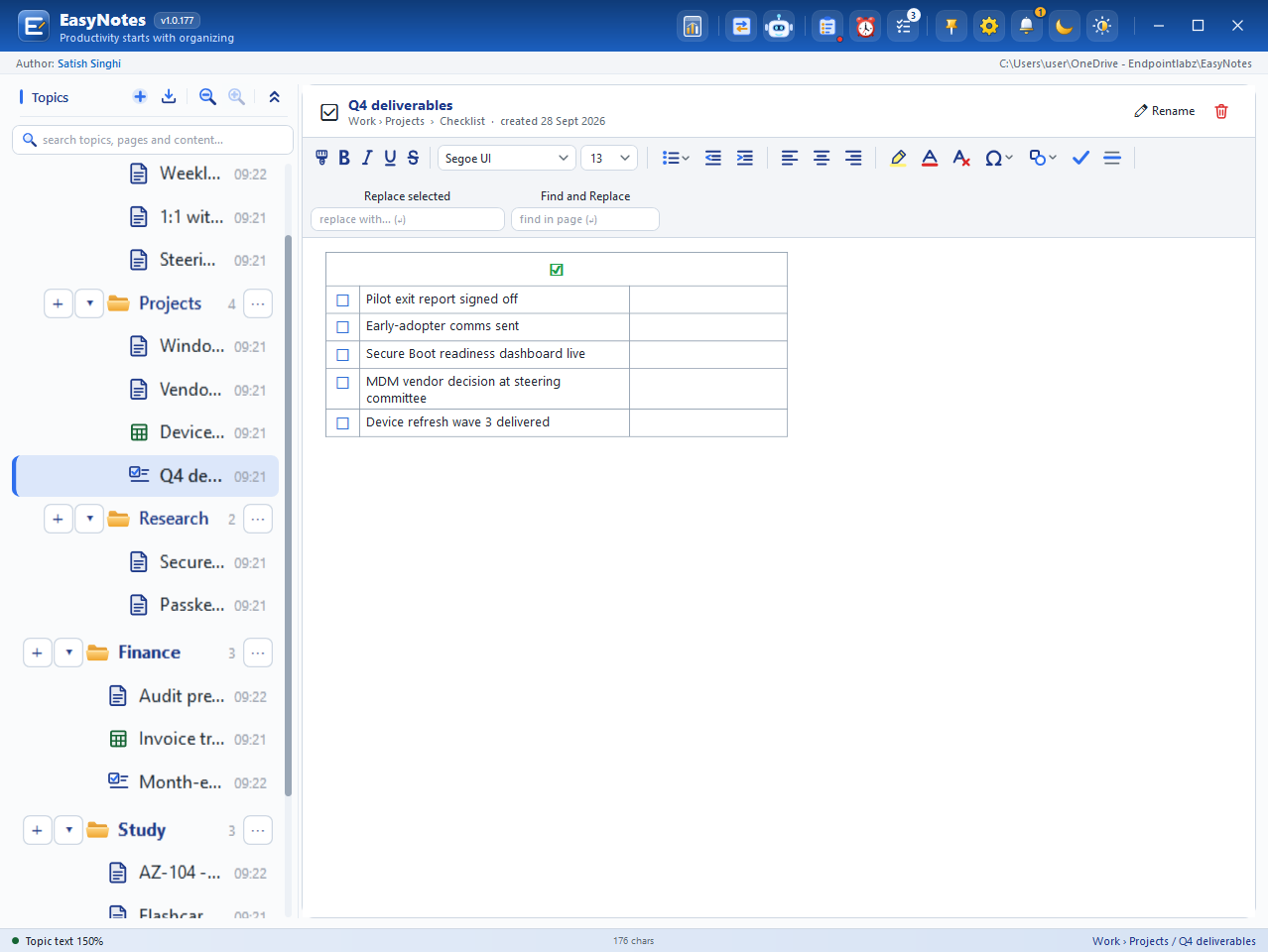Viewport: 1268px width, 952px height.
Task: Open the shapes insert dropdown
Action: (1043, 158)
